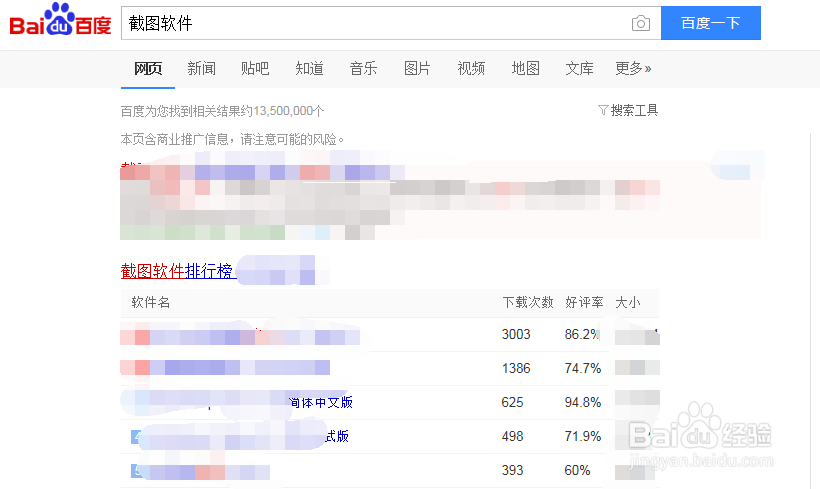Click the 百度一下 search button
The height and width of the screenshot is (489, 820).
point(711,23)
